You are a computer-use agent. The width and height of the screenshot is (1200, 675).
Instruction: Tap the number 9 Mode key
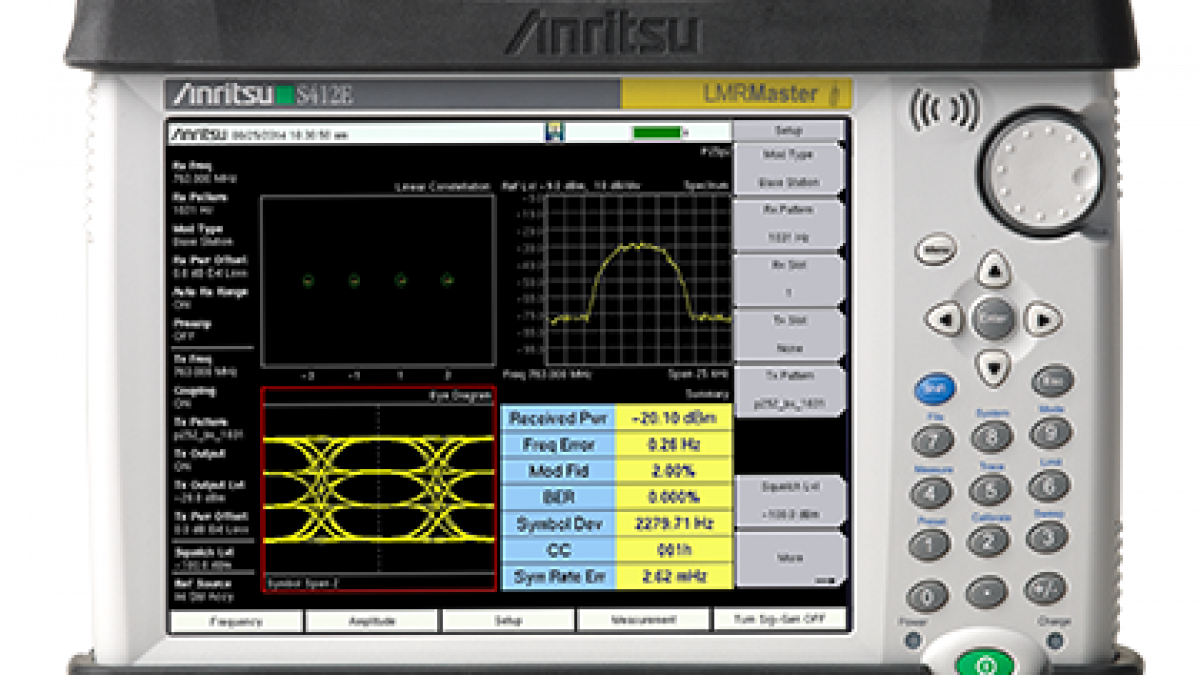point(1051,432)
